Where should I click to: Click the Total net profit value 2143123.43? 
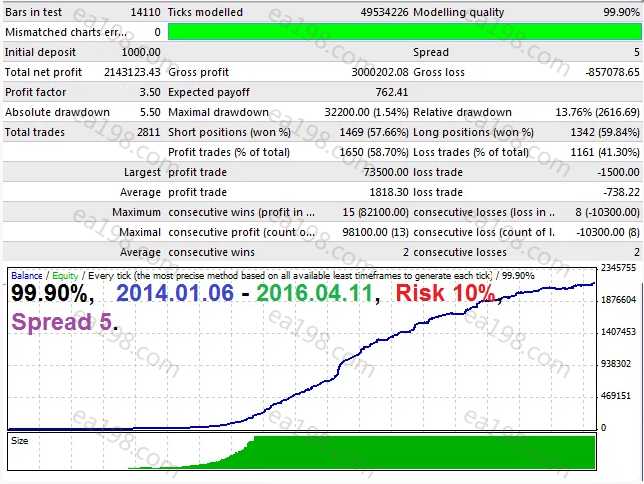coord(132,72)
